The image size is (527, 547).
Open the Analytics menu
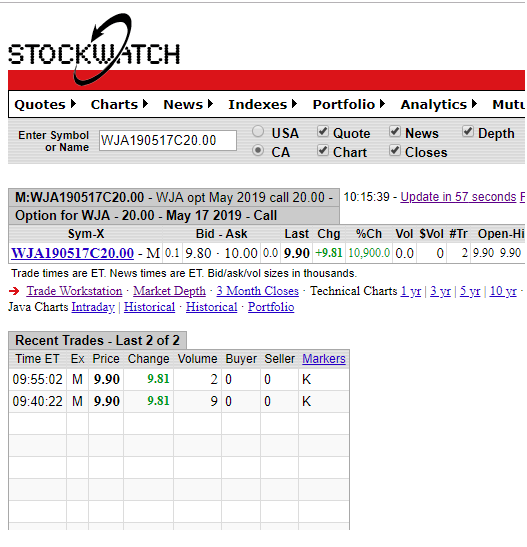tap(434, 105)
